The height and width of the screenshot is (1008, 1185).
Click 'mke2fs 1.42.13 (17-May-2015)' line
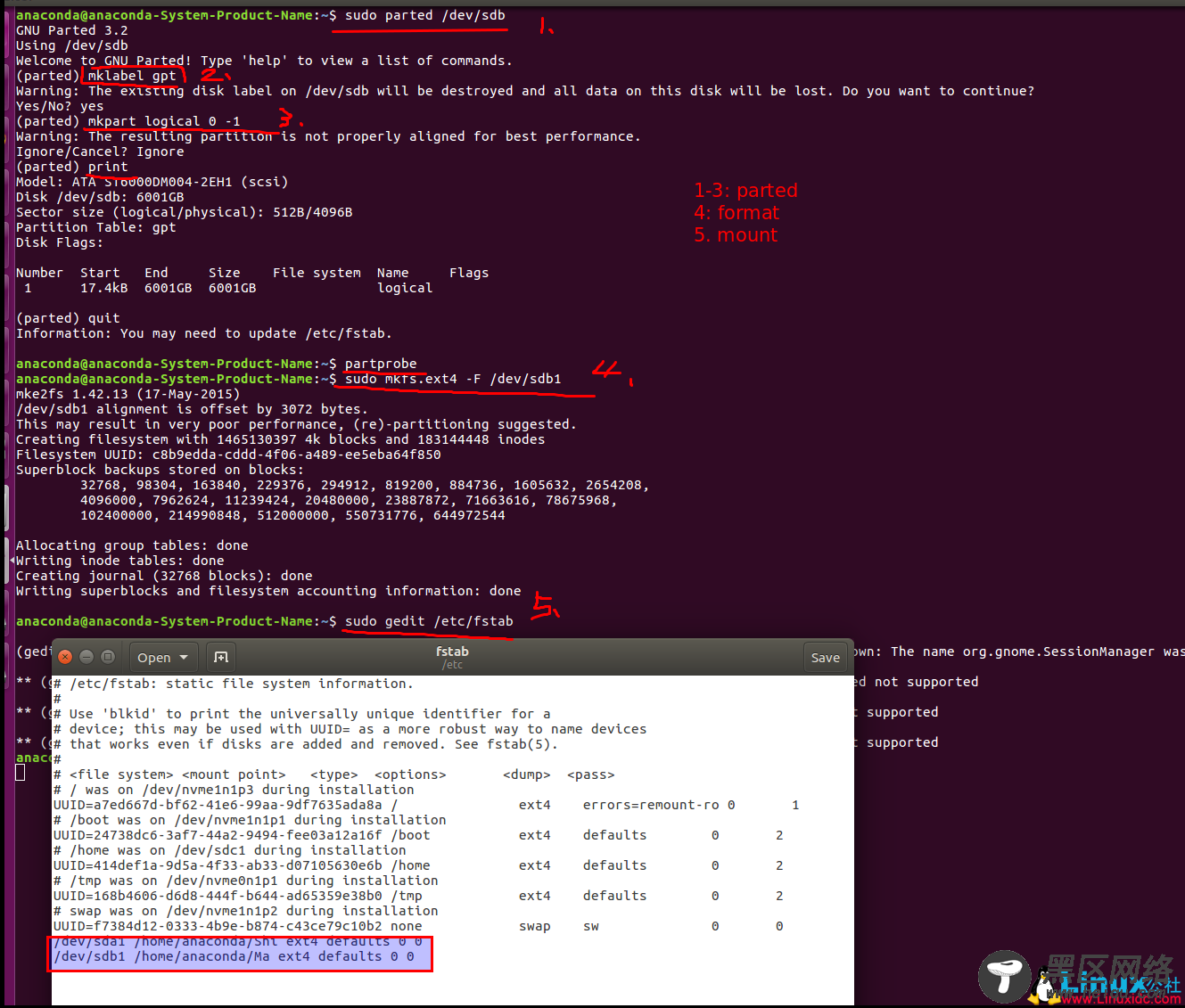click(x=128, y=394)
